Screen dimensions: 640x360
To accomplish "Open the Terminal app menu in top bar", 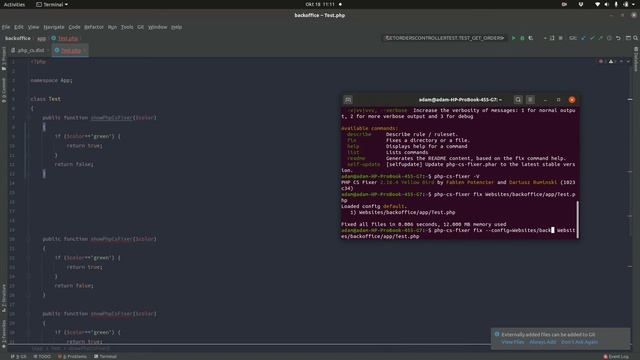I will (x=52, y=4).
